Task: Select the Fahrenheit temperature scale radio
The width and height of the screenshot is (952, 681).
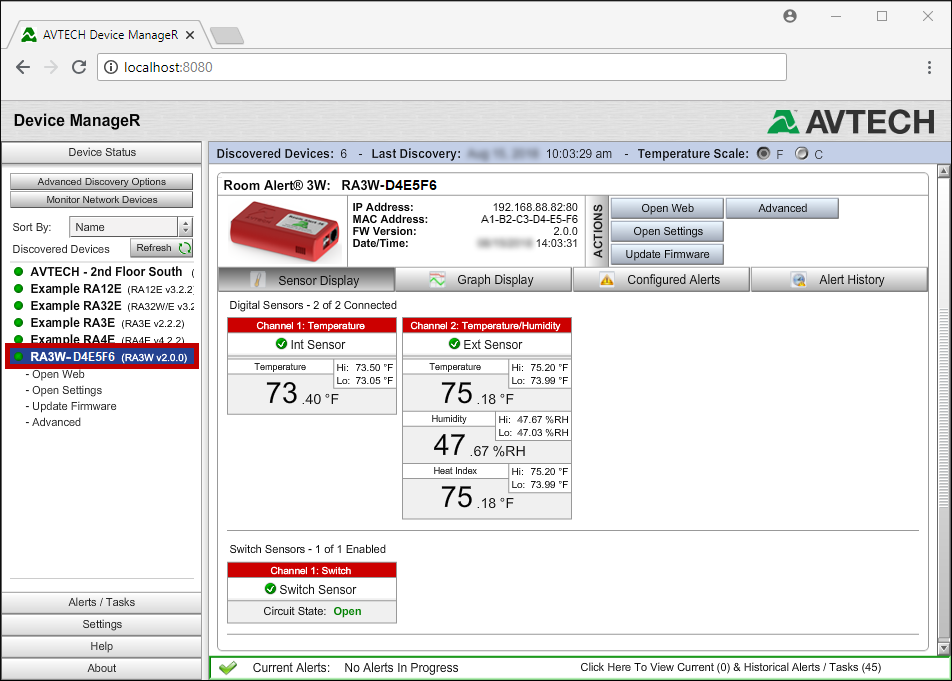Action: [765, 154]
